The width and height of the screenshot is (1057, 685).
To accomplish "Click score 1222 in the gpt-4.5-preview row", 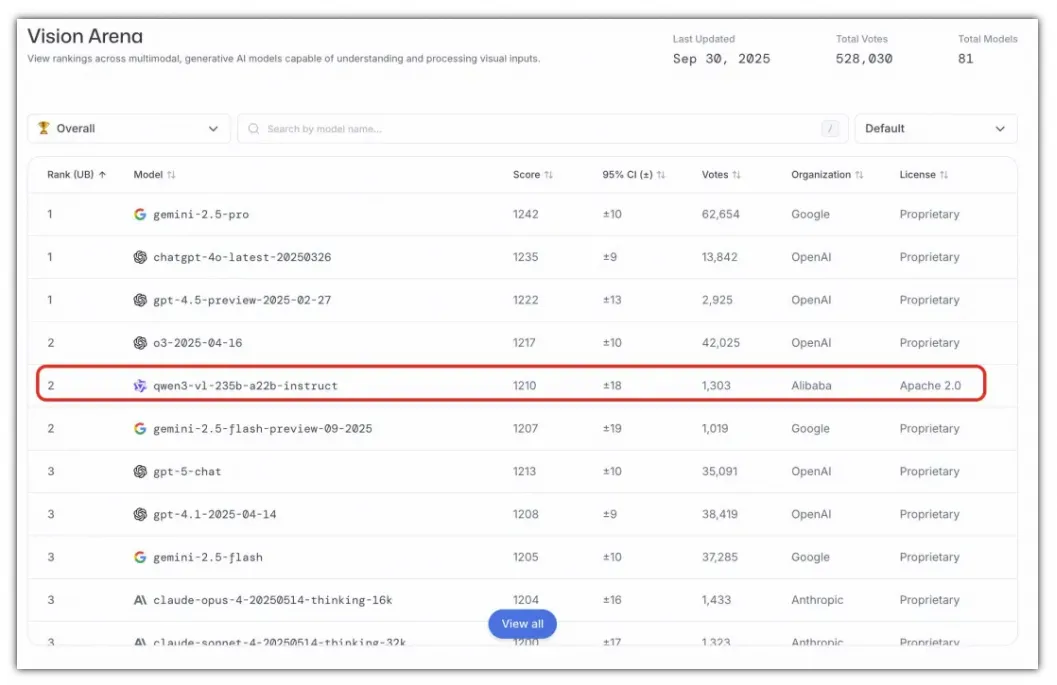I will (x=526, y=300).
